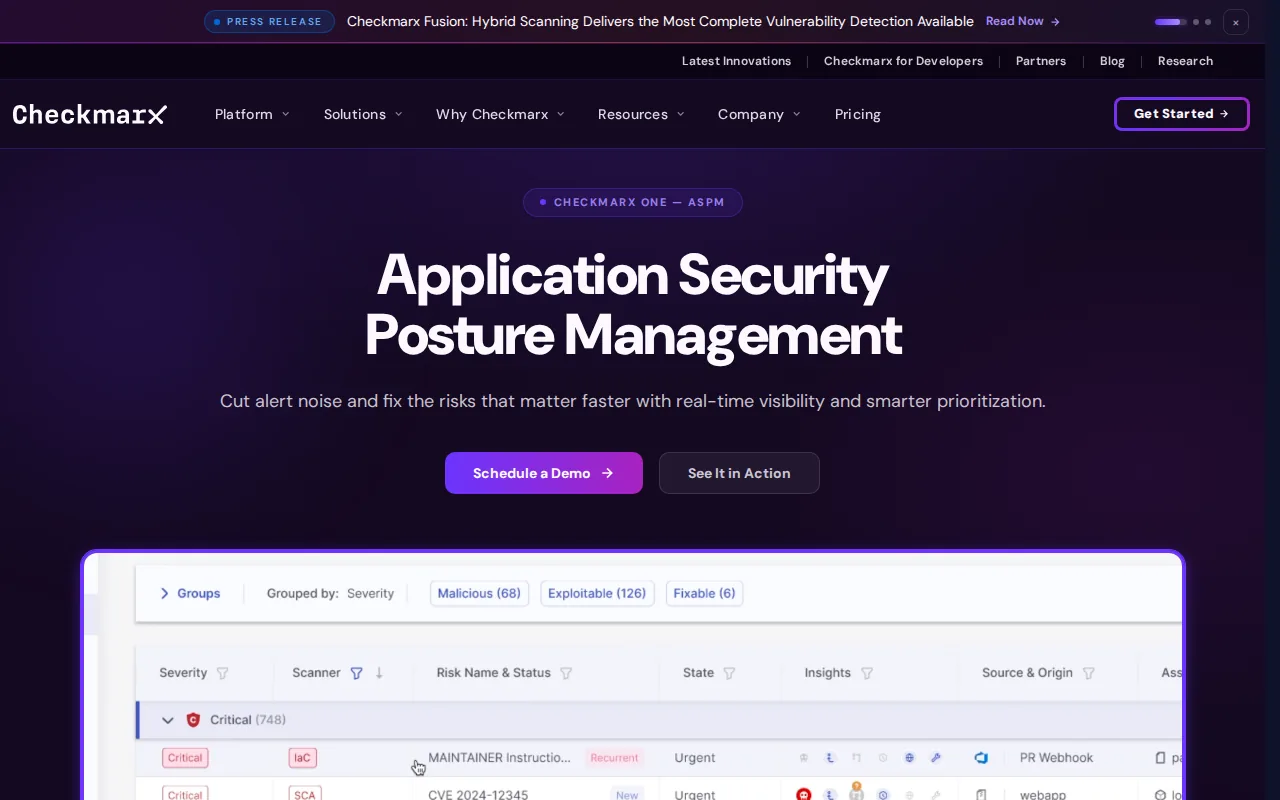
Task: Click the press release headline about Checkmarx Fusion
Action: (x=660, y=21)
